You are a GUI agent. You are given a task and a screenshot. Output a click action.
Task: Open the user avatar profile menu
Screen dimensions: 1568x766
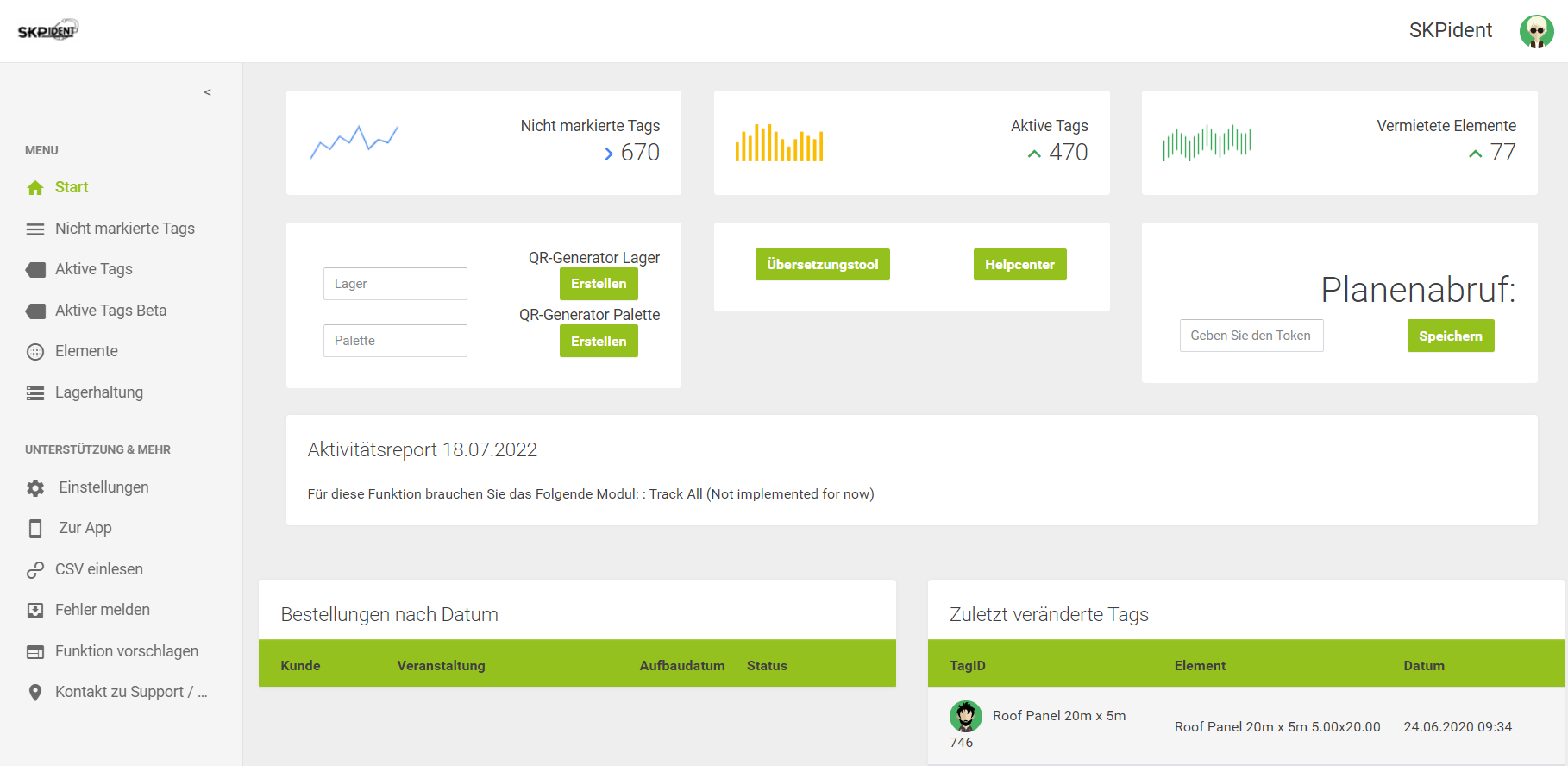click(x=1536, y=31)
